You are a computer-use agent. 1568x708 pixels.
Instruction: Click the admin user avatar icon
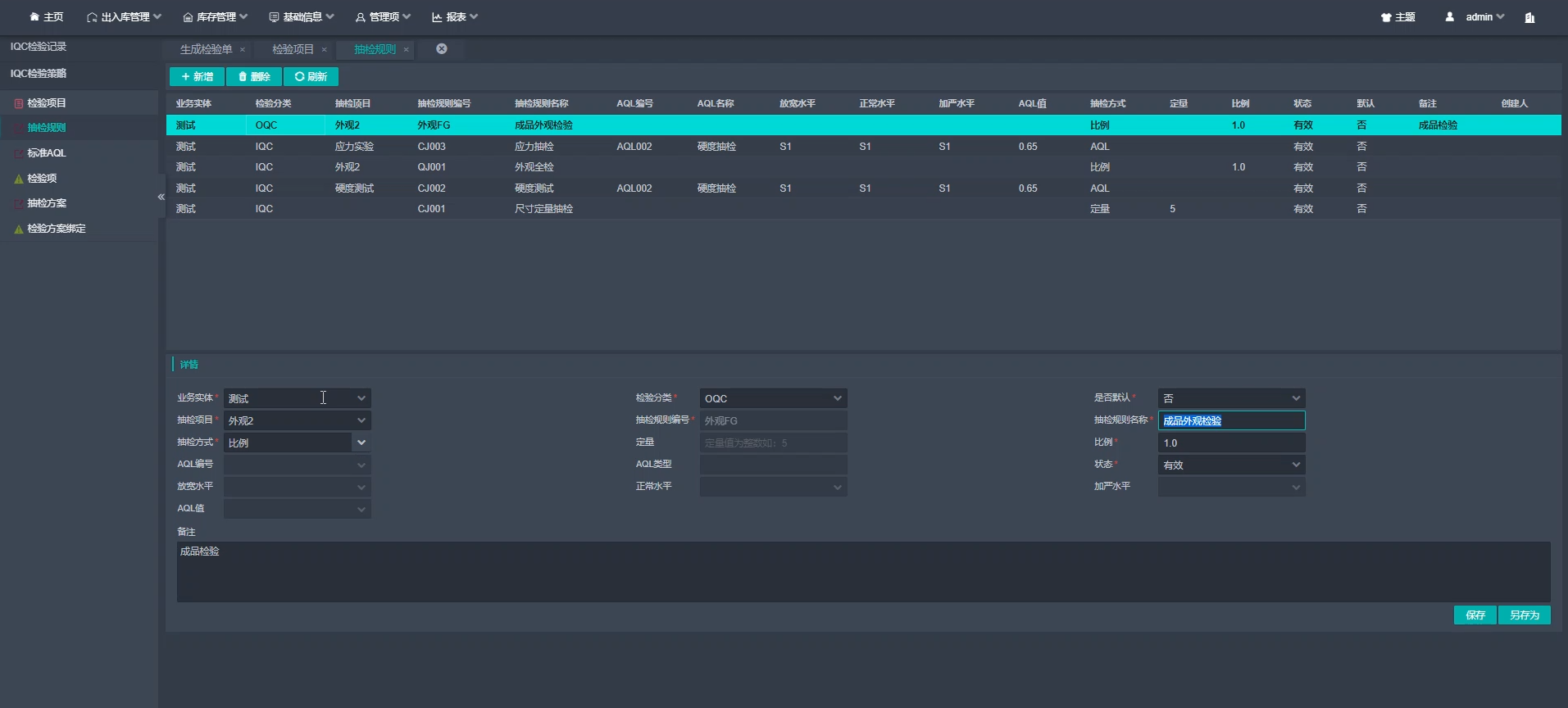[1450, 16]
